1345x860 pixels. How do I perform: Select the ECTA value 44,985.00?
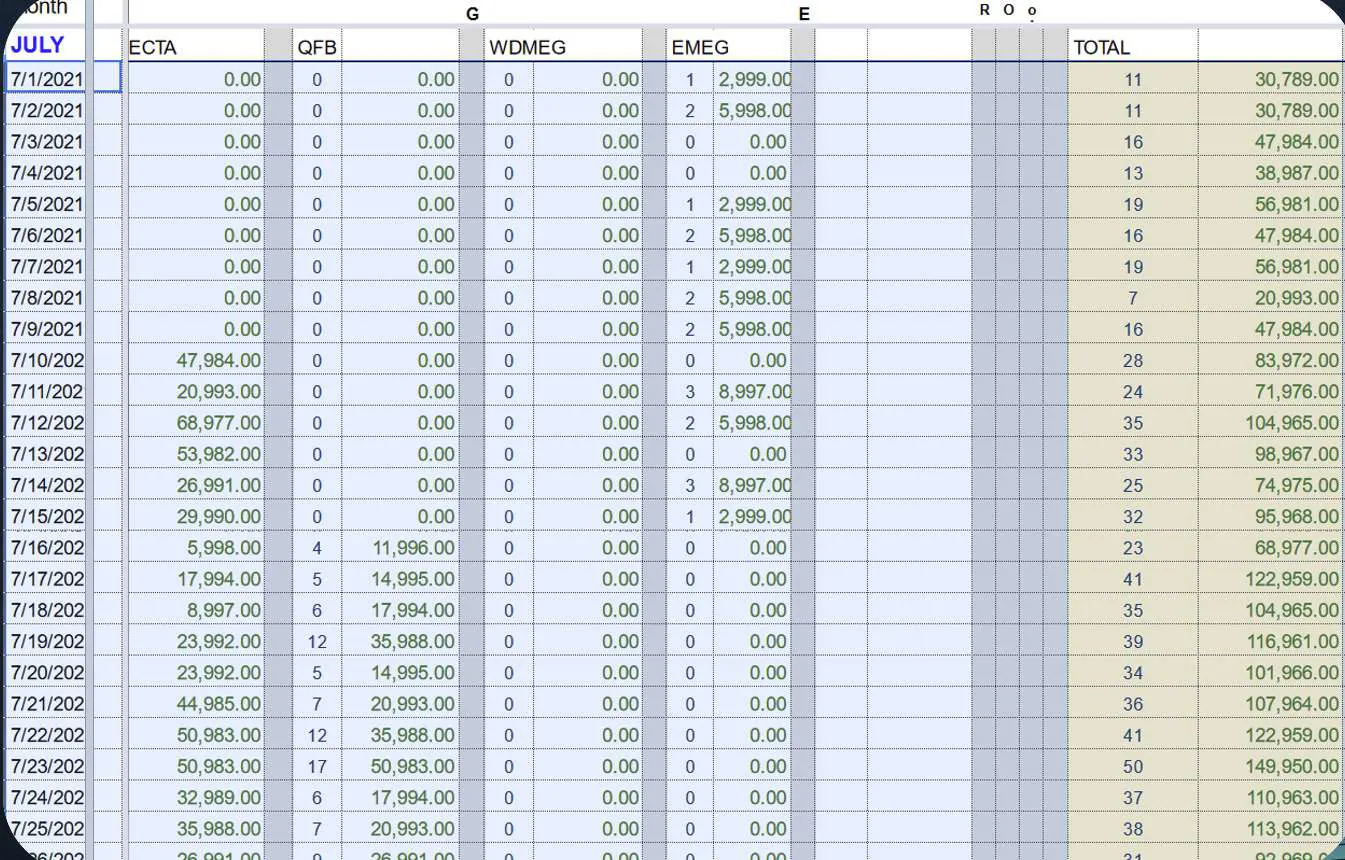196,704
